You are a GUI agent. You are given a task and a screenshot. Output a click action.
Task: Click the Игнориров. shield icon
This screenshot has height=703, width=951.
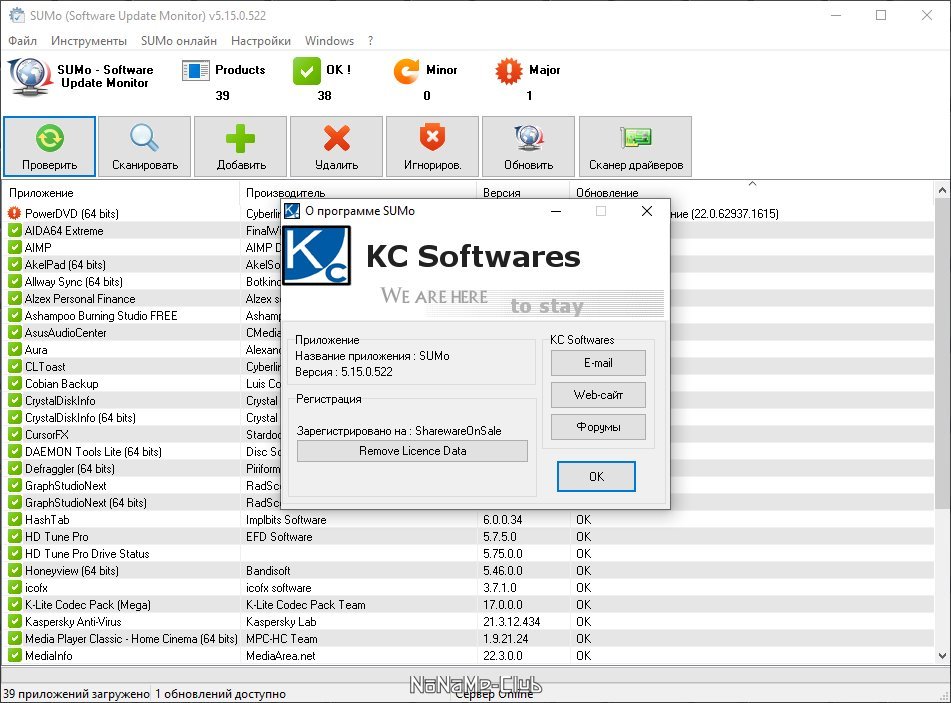(432, 137)
